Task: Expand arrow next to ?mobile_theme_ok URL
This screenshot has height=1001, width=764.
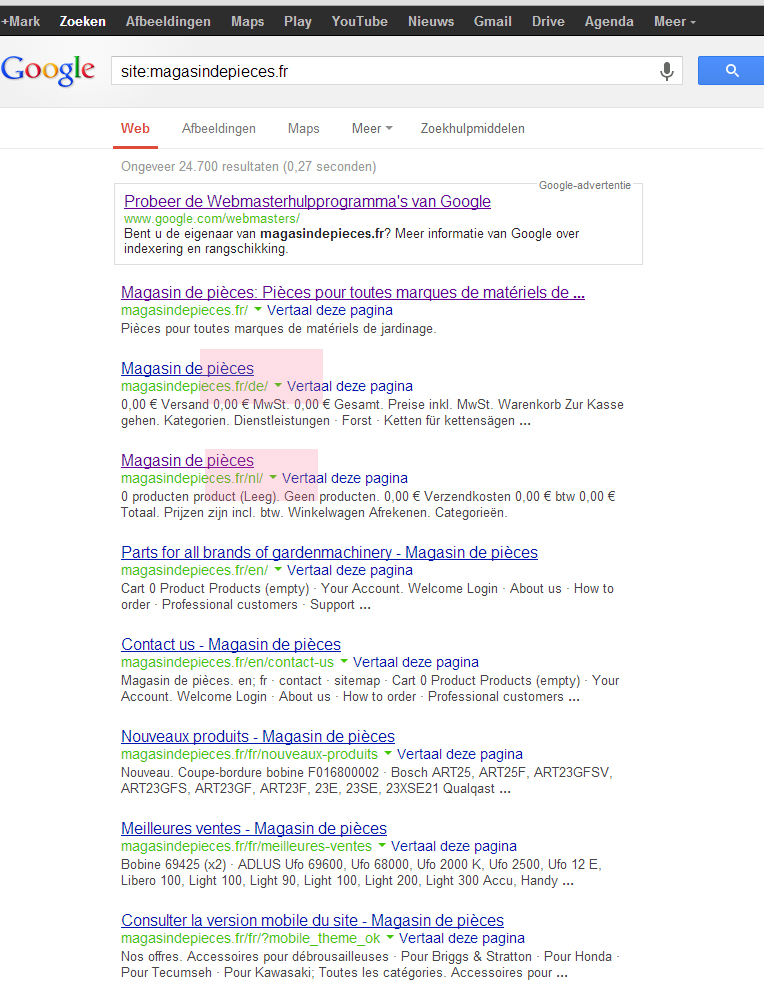Action: 390,937
